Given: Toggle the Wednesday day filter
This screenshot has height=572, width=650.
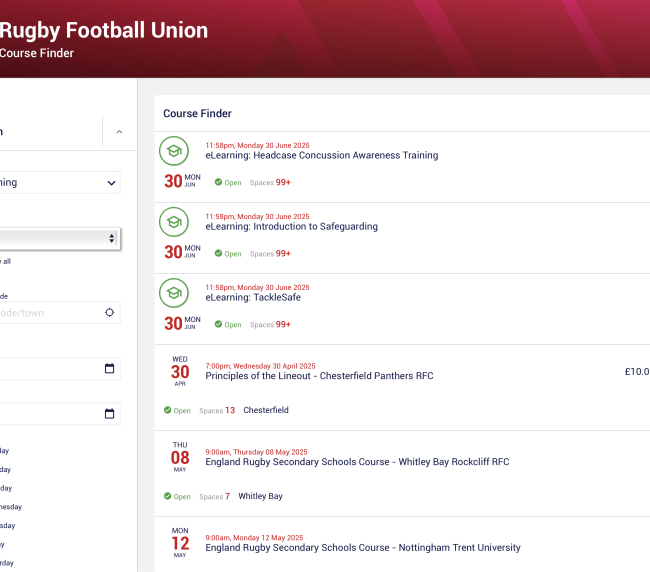Looking at the screenshot, I should tap(10, 507).
